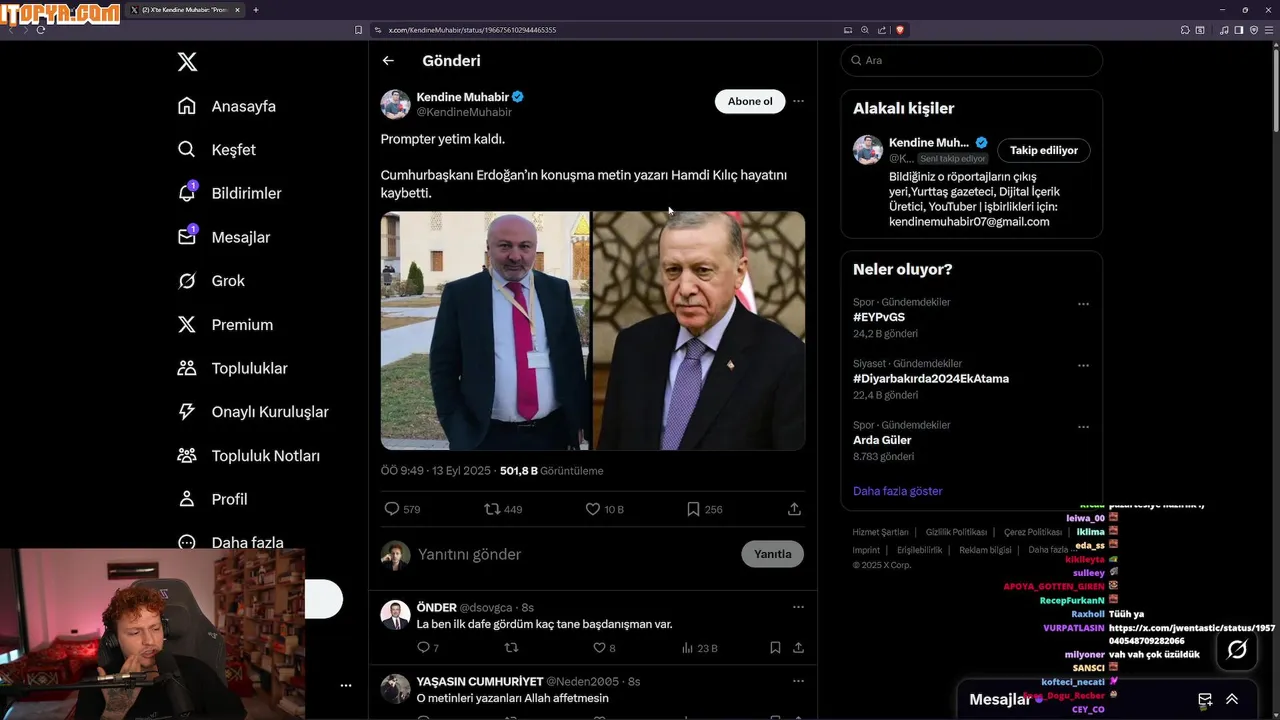Open the Brave Shields icon
The height and width of the screenshot is (720, 1280).
click(x=900, y=30)
